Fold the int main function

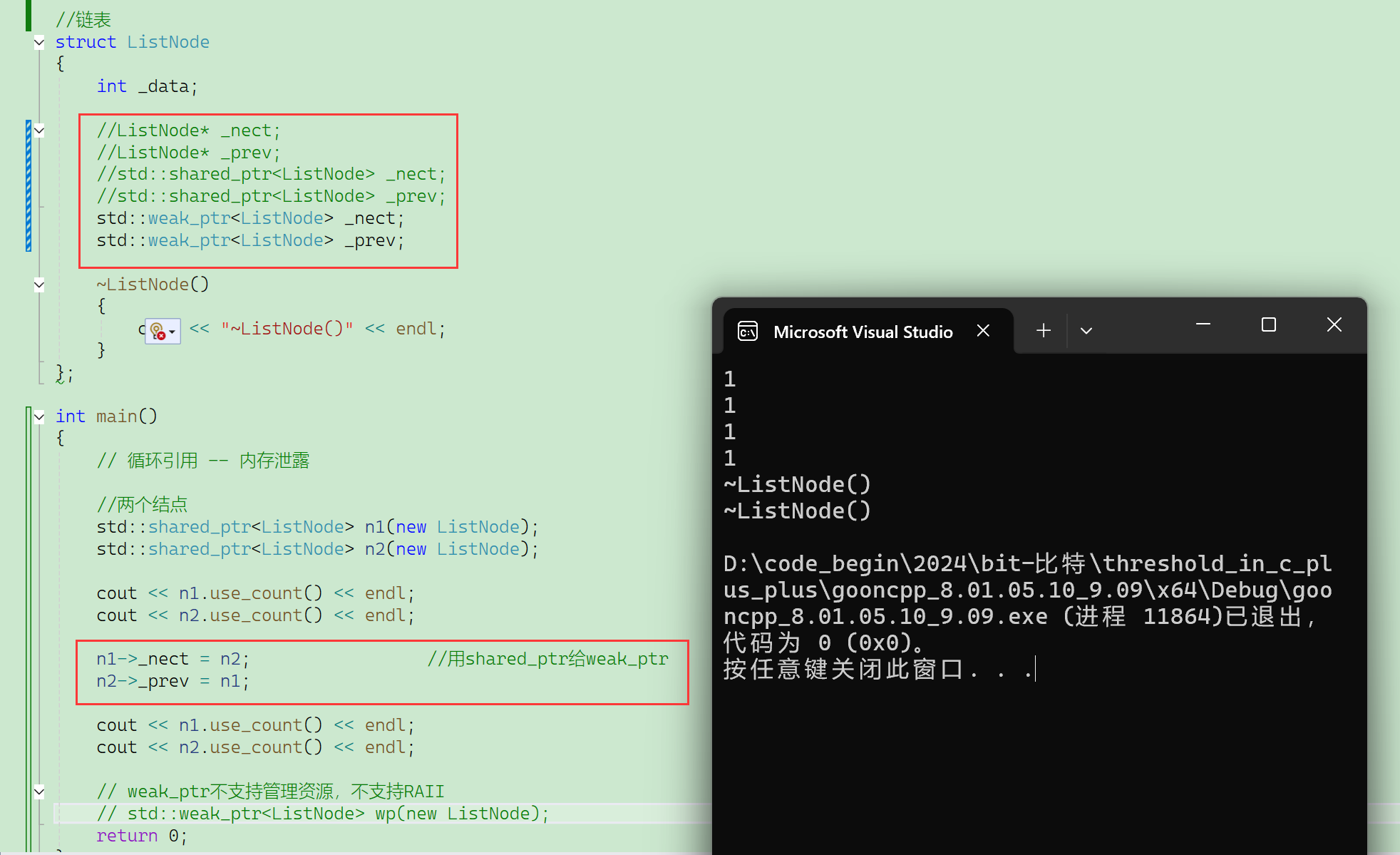[39, 417]
